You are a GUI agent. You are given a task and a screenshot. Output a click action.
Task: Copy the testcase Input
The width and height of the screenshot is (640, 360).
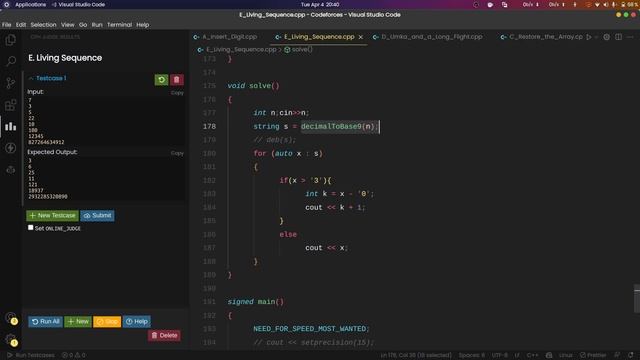(177, 93)
